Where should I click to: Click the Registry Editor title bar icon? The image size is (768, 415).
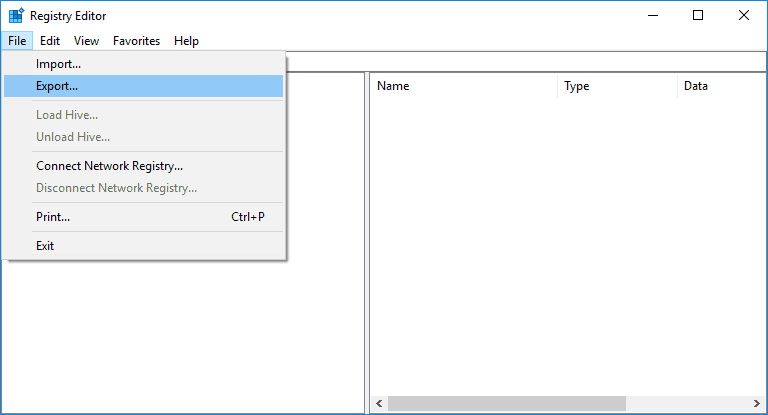click(16, 16)
